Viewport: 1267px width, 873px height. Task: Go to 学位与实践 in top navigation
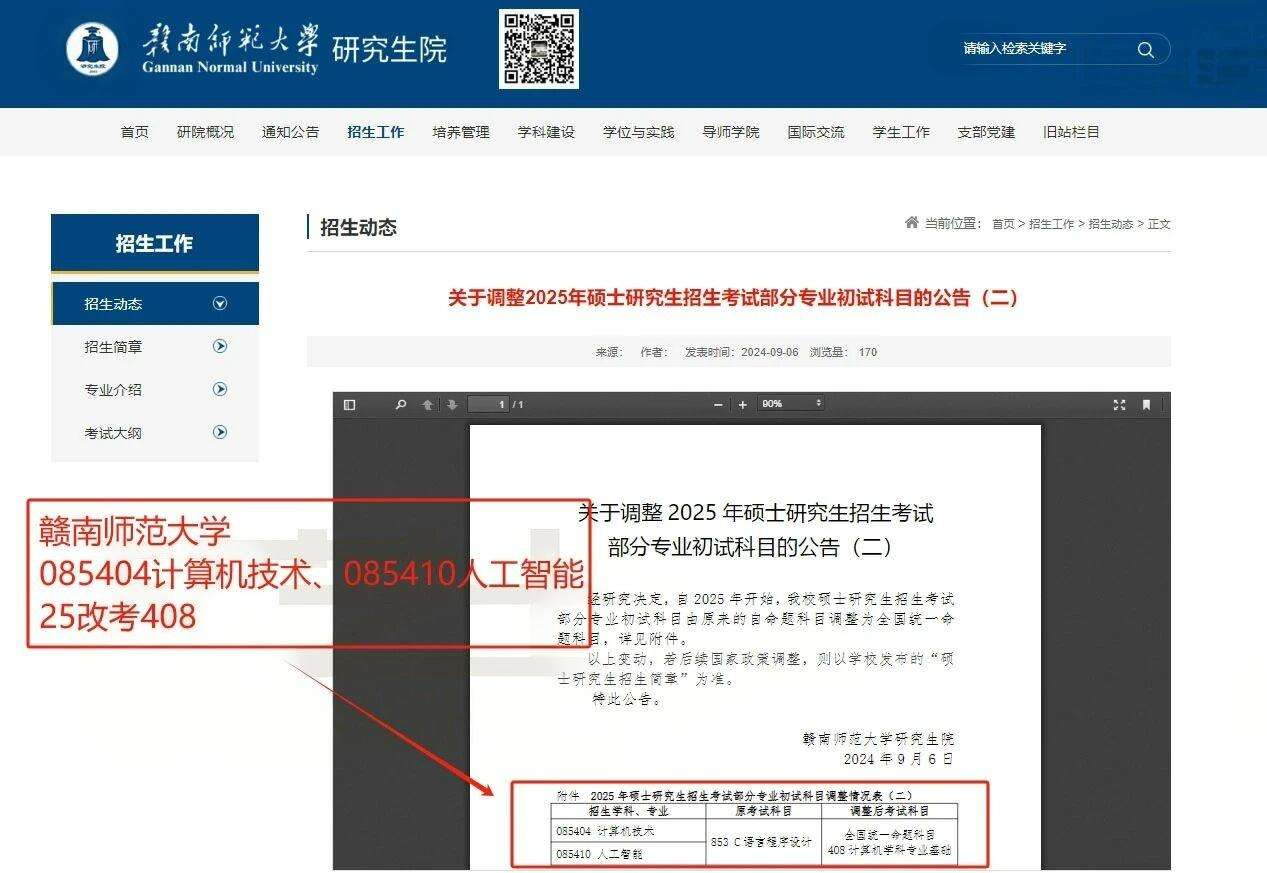pos(638,132)
